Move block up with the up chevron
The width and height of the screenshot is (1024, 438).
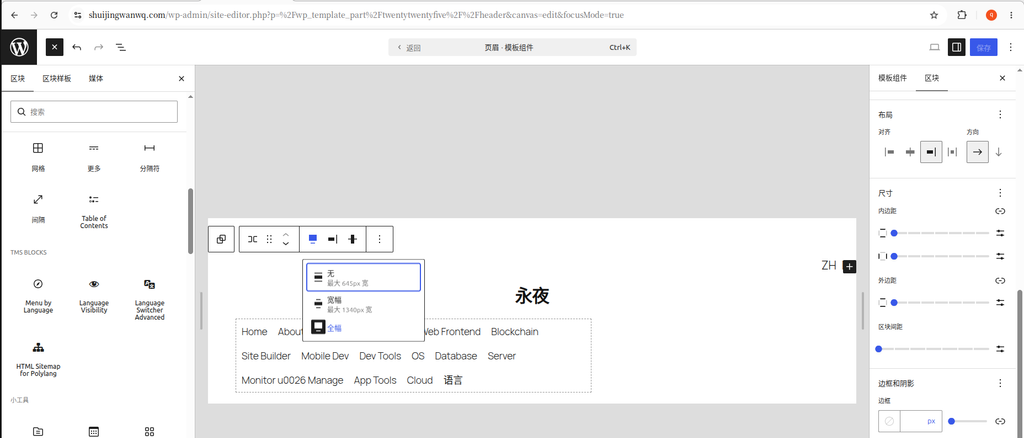coord(286,234)
